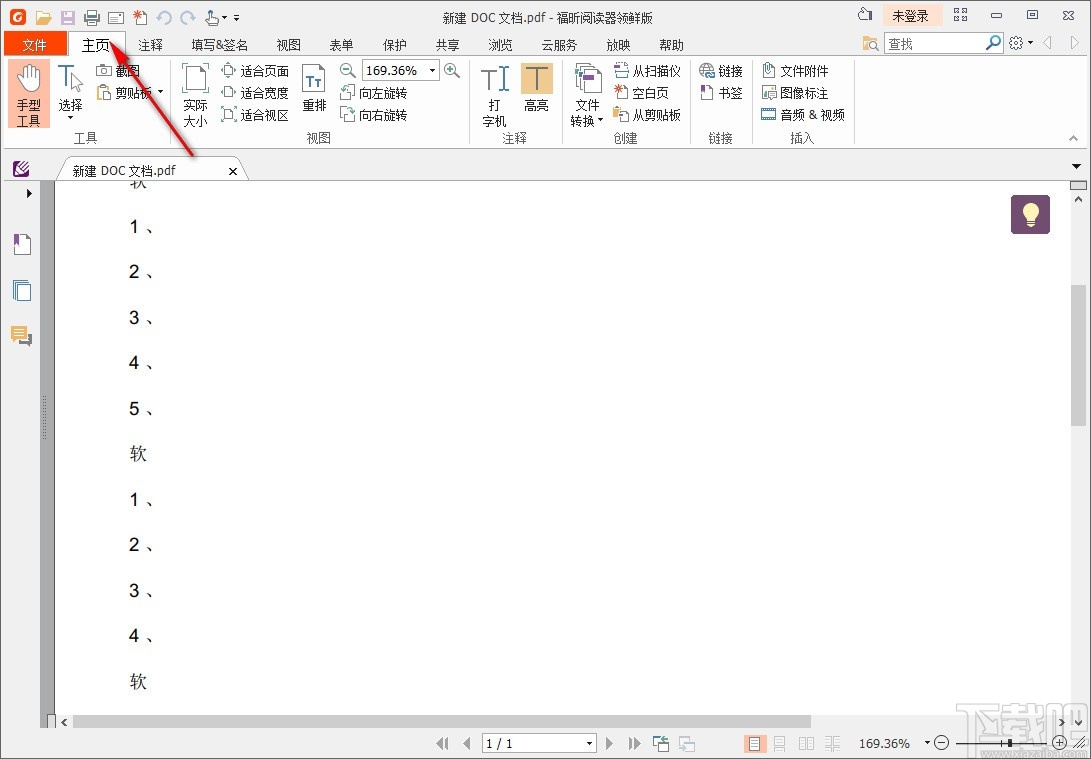Click 未登录 to sign in
The height and width of the screenshot is (759, 1091).
[911, 15]
